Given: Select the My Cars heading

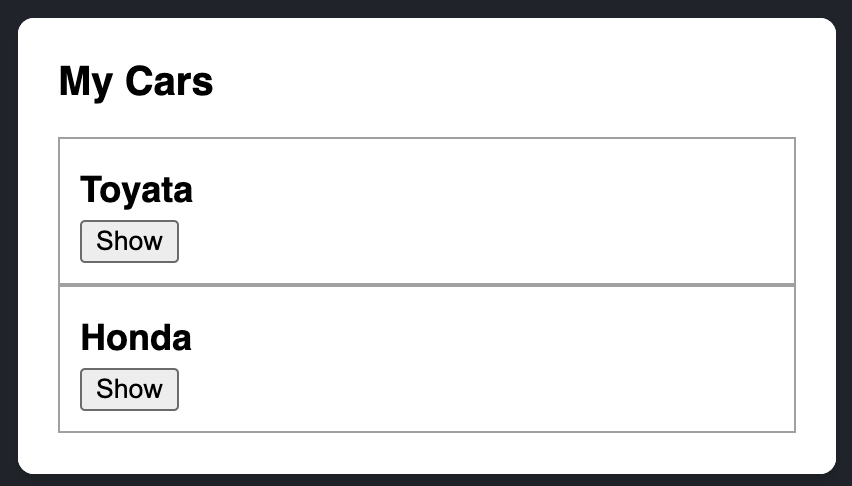Looking at the screenshot, I should 136,82.
